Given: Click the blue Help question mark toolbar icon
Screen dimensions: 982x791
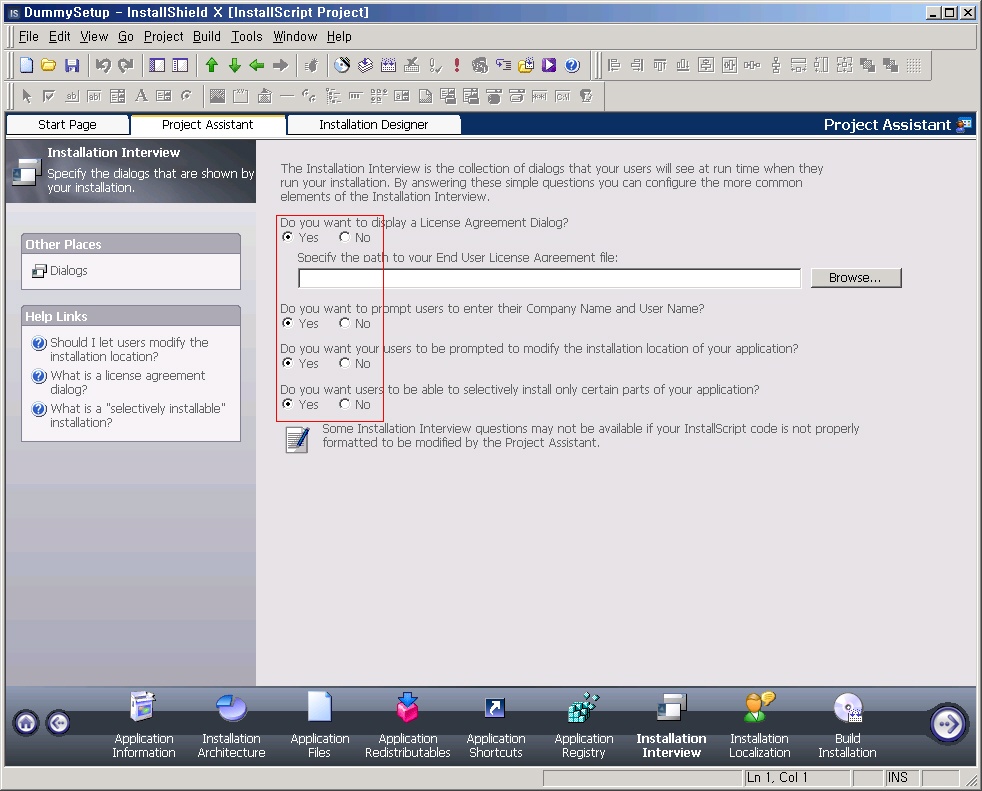Looking at the screenshot, I should [x=572, y=65].
